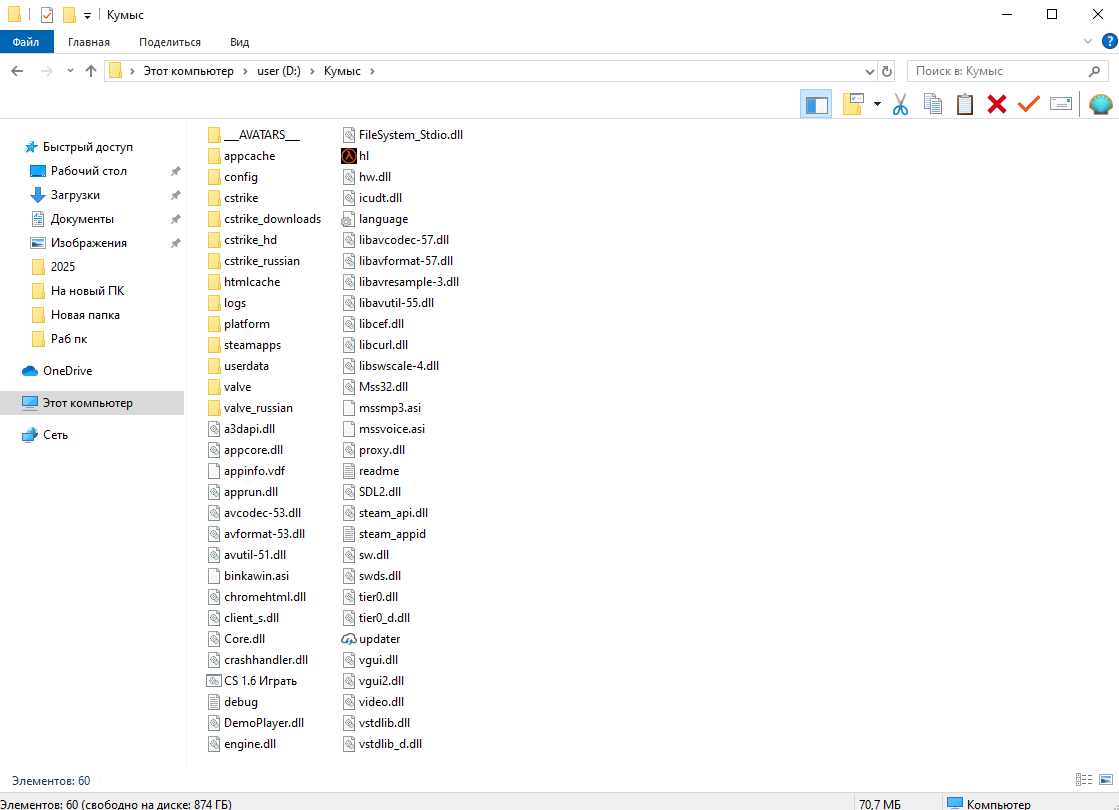This screenshot has height=810, width=1119.
Task: Click the preview pane toolbar icon
Action: click(816, 105)
